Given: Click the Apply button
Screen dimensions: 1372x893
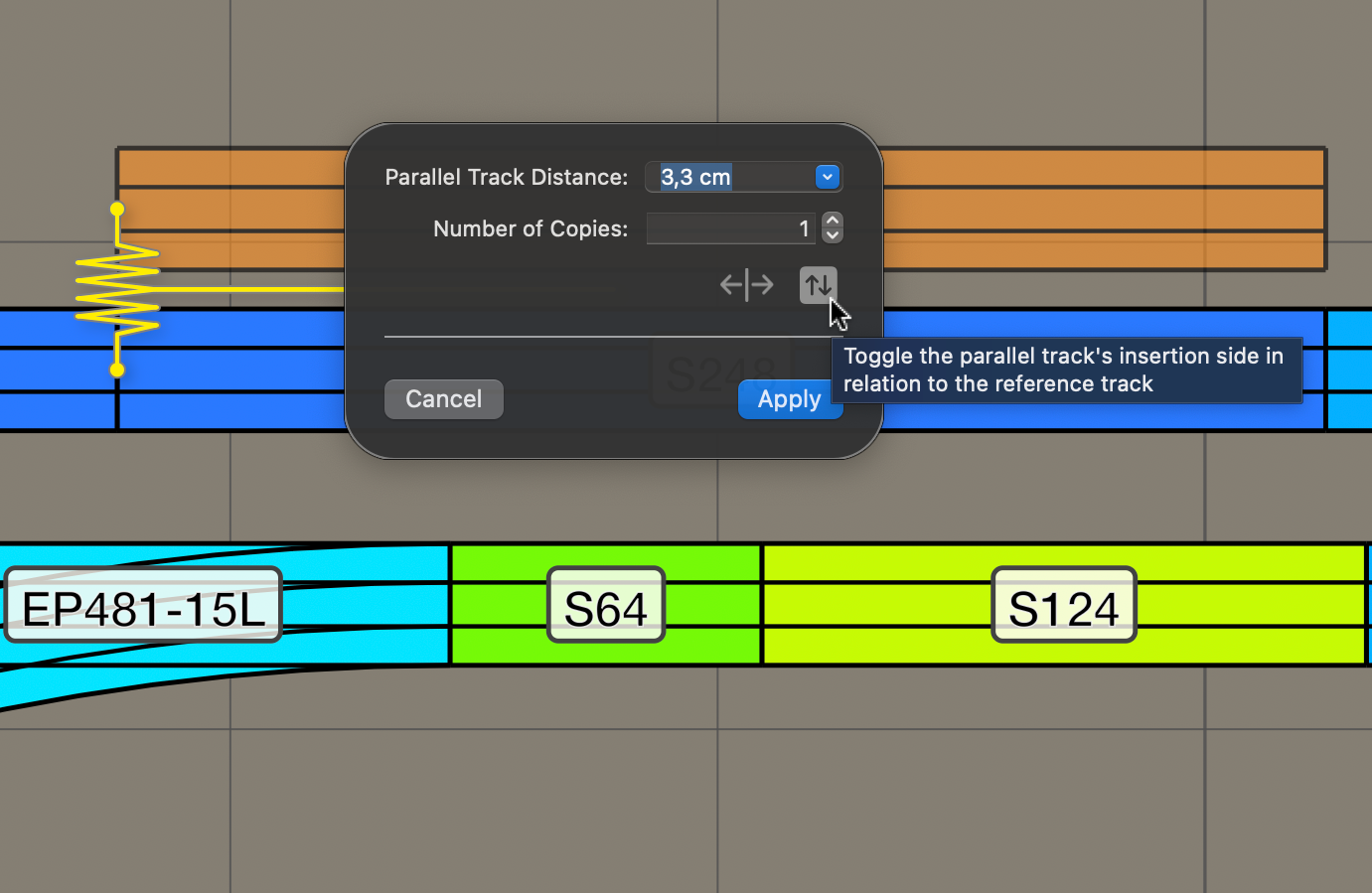Looking at the screenshot, I should coord(790,398).
